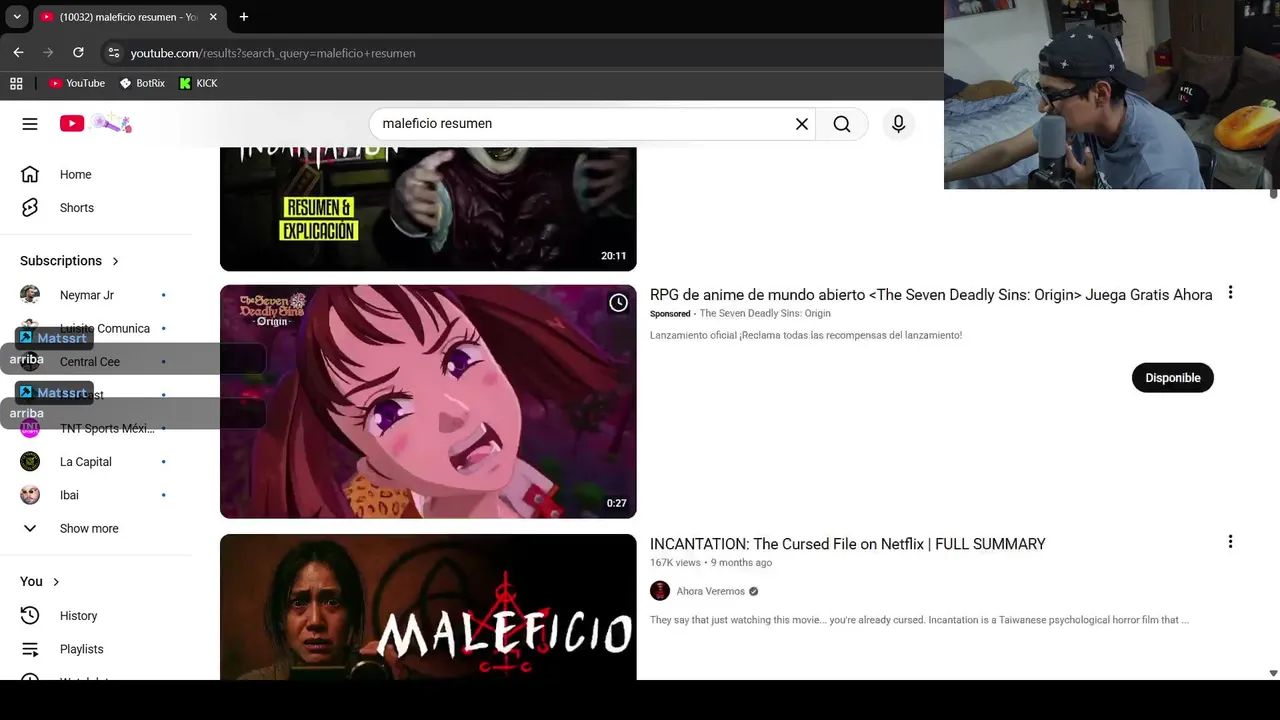Click the Disponible button

point(1172,378)
